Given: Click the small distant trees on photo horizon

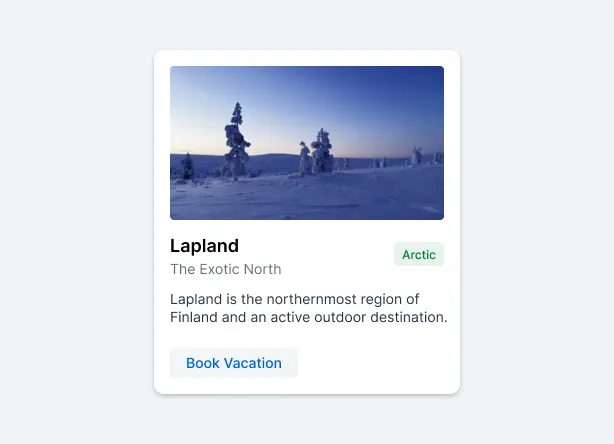Looking at the screenshot, I should 415,157.
